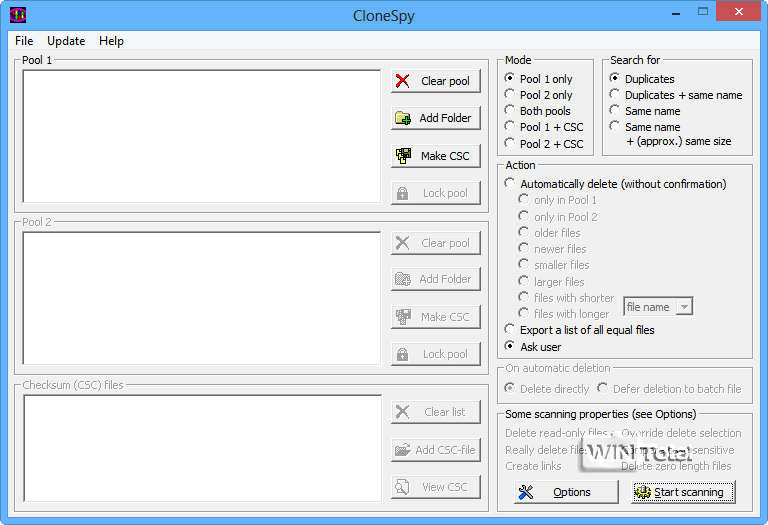Screen dimensions: 768x525
Task: Click the Add CSC-file button
Action: (435, 450)
